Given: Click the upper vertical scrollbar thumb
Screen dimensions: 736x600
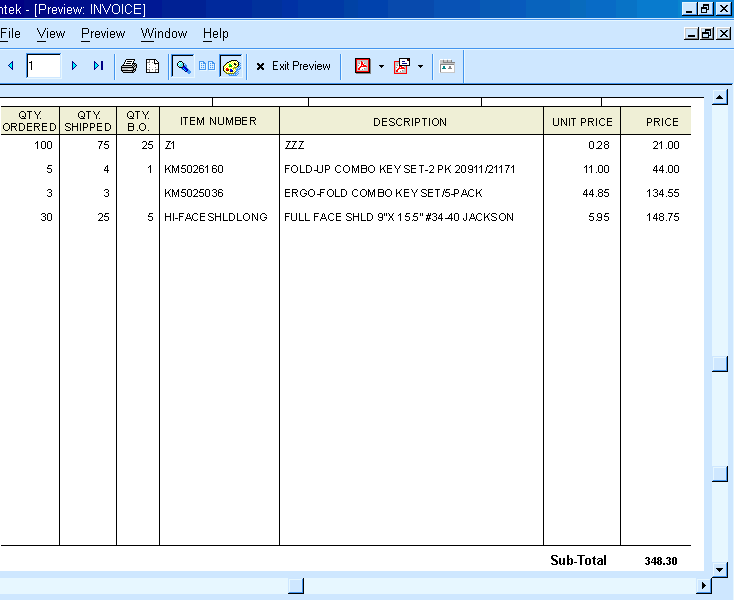Looking at the screenshot, I should coord(720,364).
